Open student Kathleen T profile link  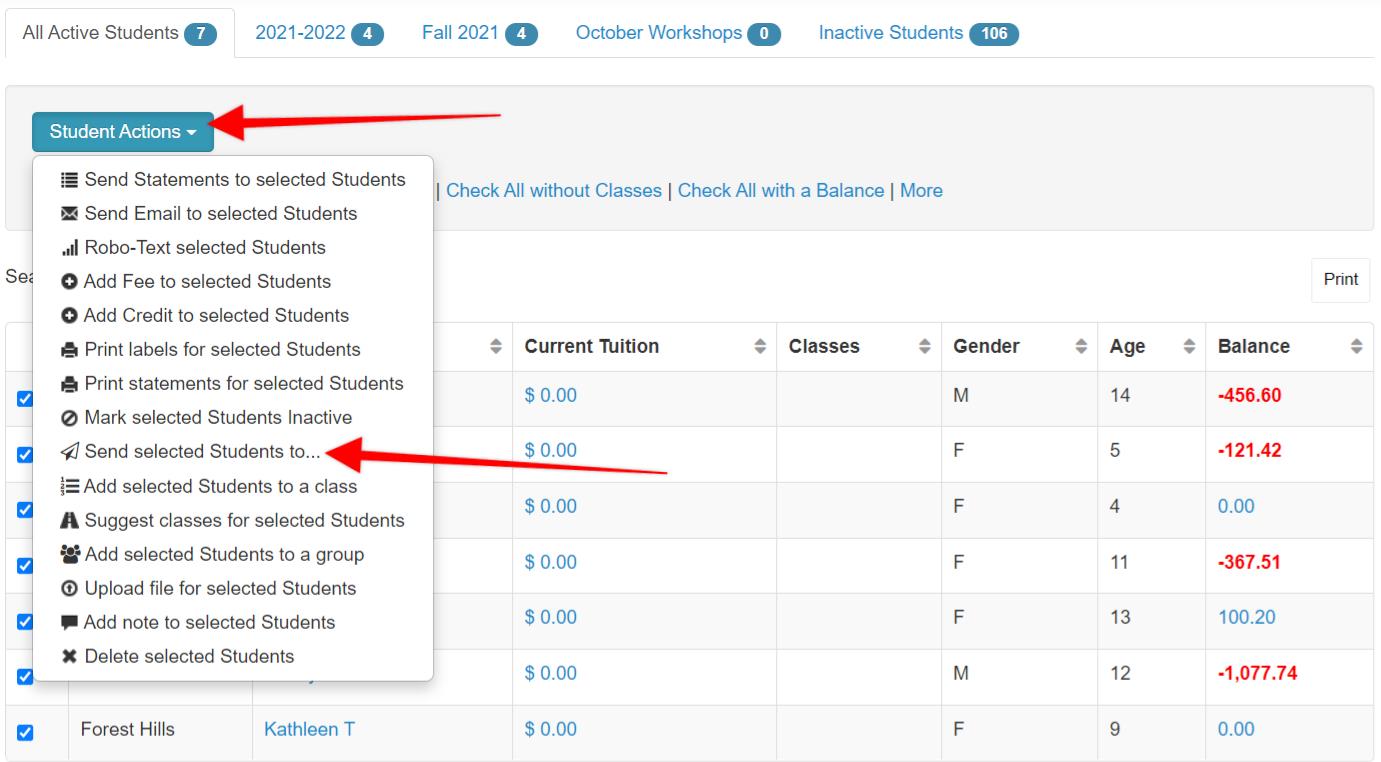[309, 730]
